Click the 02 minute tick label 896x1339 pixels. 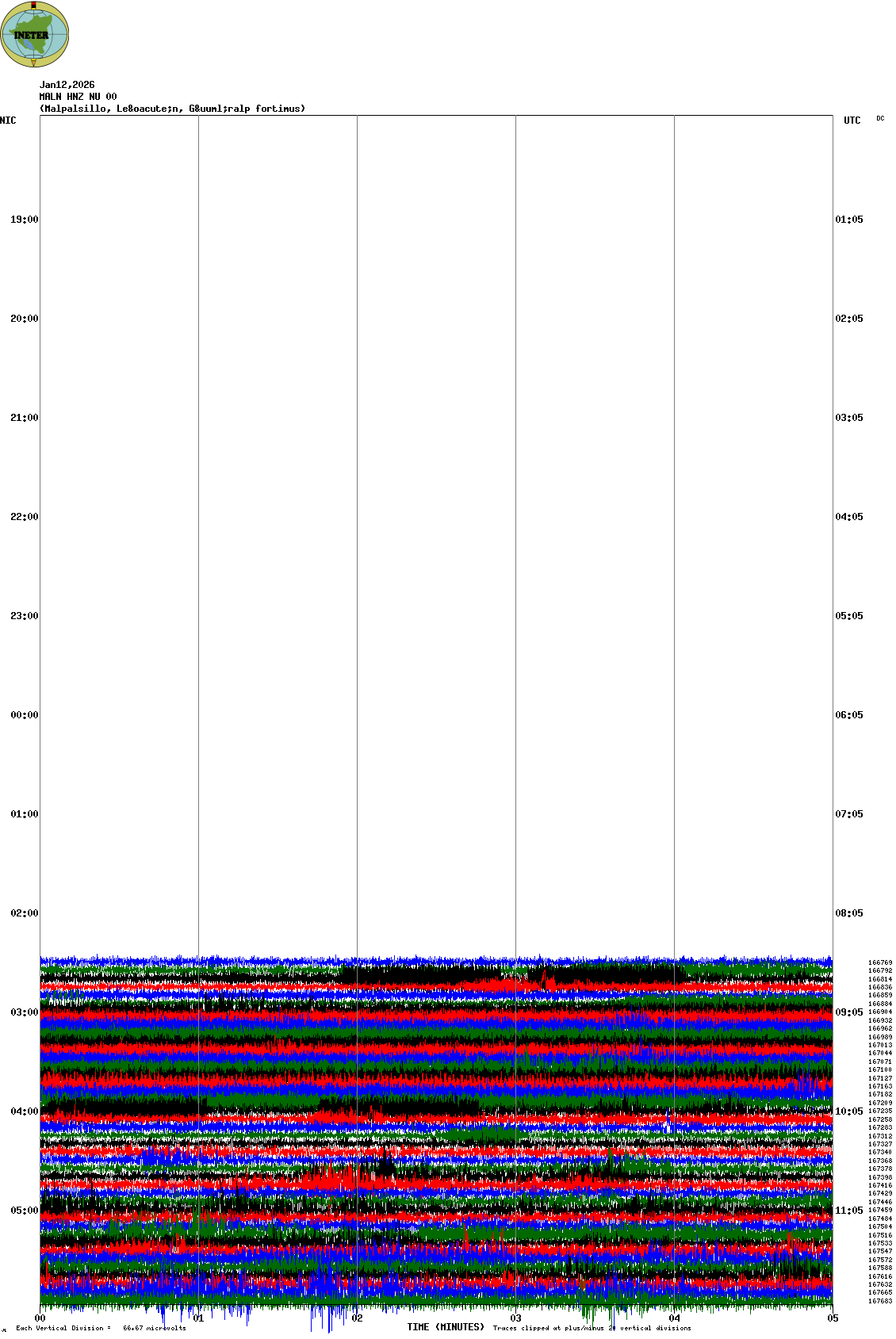point(357,1318)
